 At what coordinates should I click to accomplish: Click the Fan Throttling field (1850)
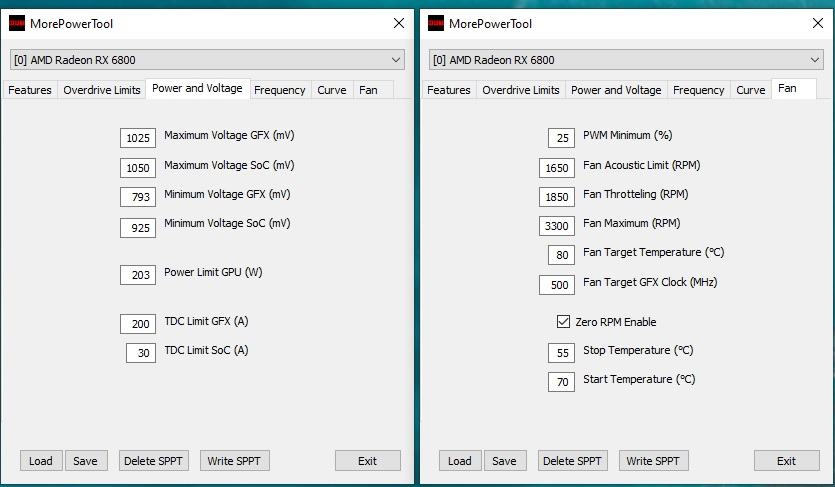(x=557, y=197)
